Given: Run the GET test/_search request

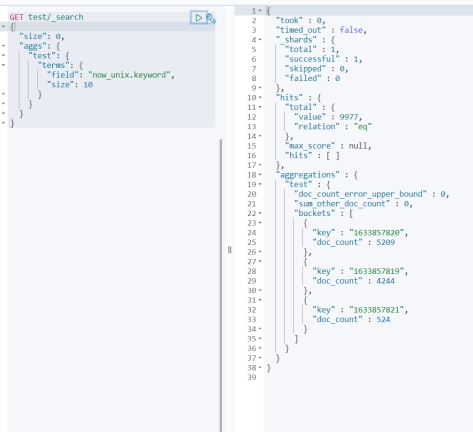Looking at the screenshot, I should pyautogui.click(x=199, y=17).
